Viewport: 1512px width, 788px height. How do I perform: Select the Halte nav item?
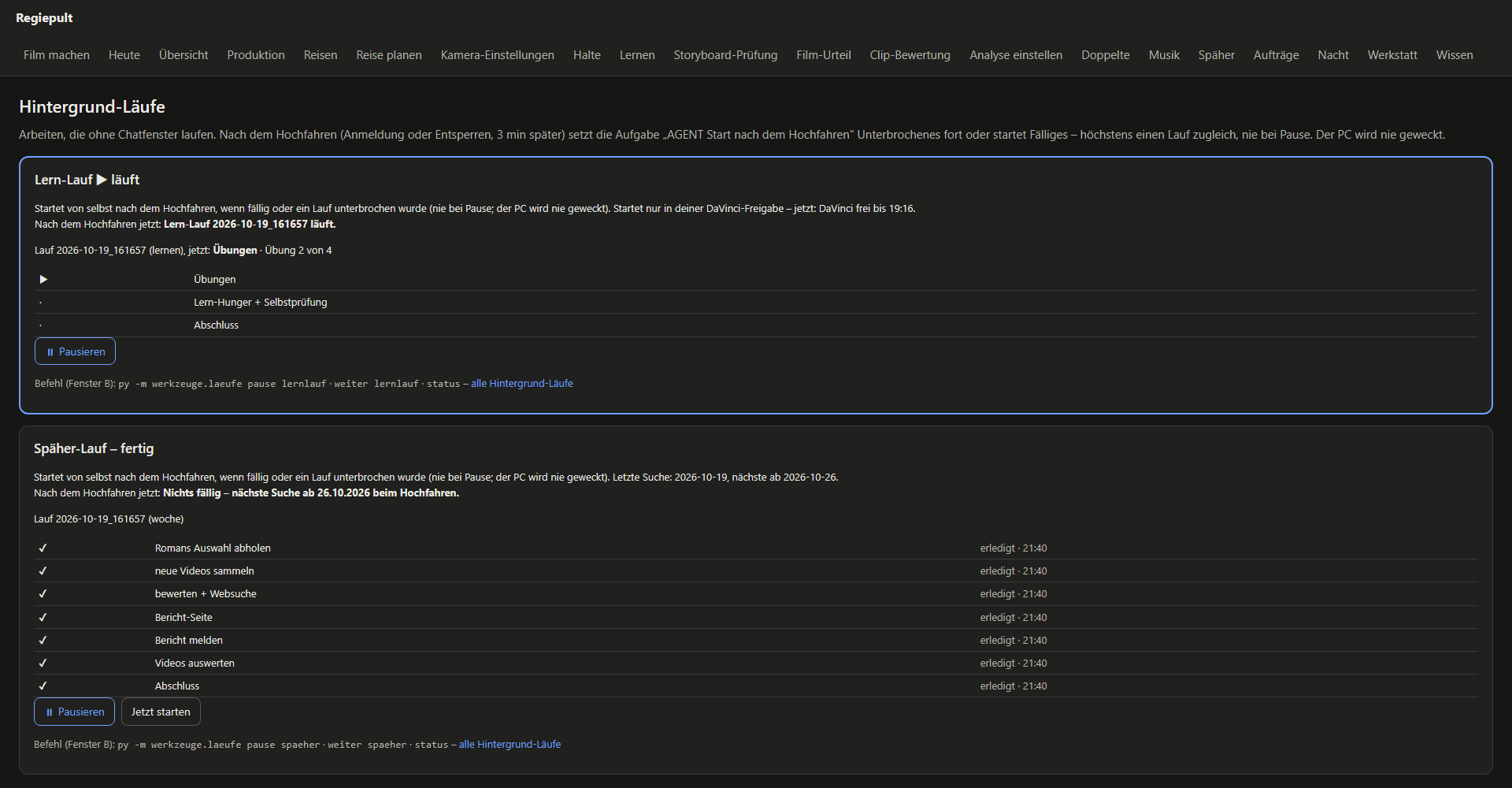point(587,55)
